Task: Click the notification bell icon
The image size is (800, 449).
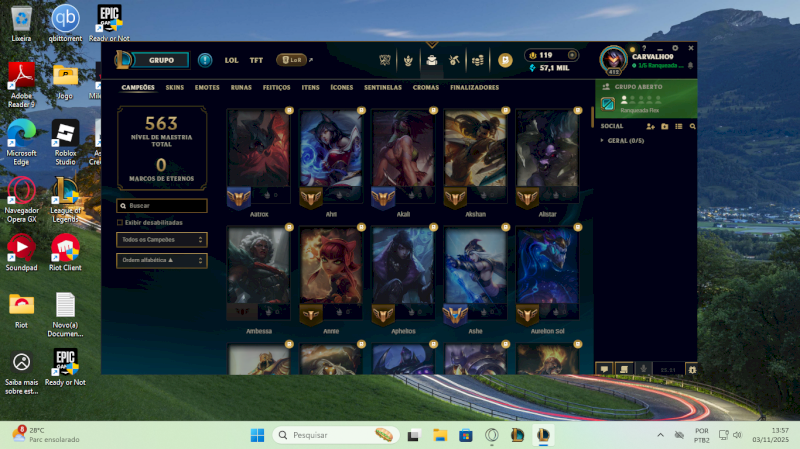Action: click(690, 66)
